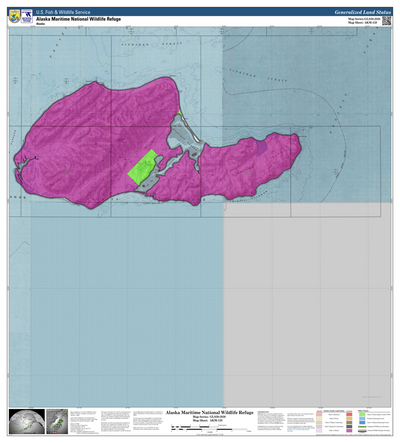This screenshot has width=400, height=443.
Task: Click the 'U.S. Fish & Wildlife Service' banner text
Action: point(63,12)
